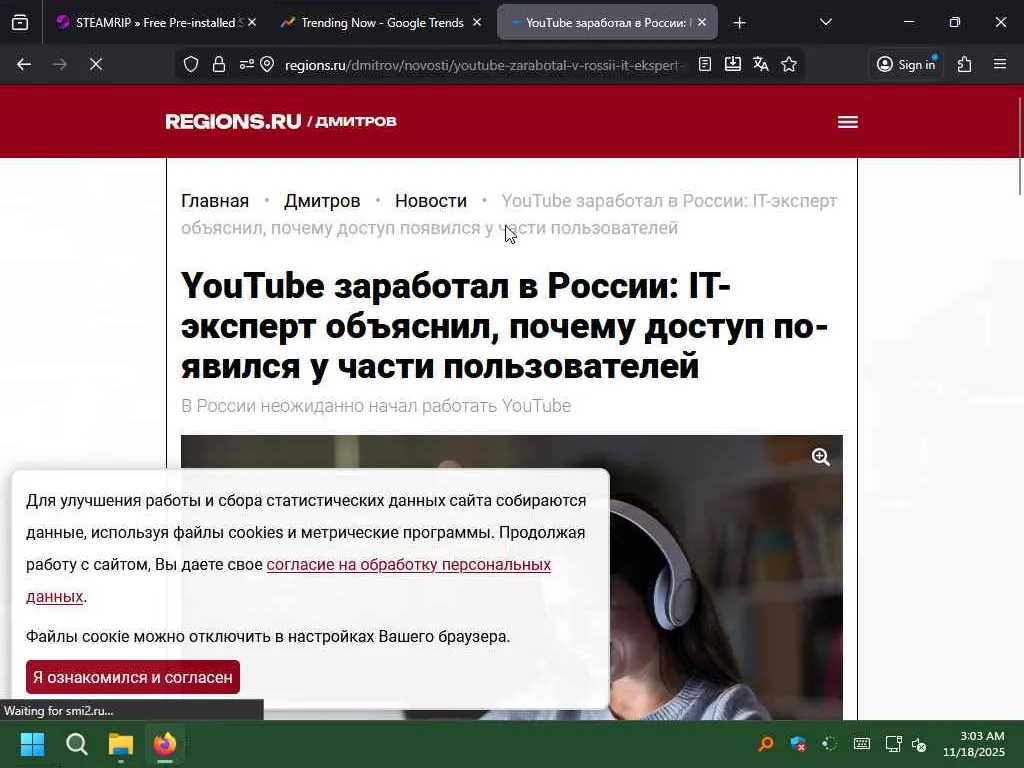Open Firefox application menu
1024x768 pixels.
pyautogui.click(x=1000, y=64)
